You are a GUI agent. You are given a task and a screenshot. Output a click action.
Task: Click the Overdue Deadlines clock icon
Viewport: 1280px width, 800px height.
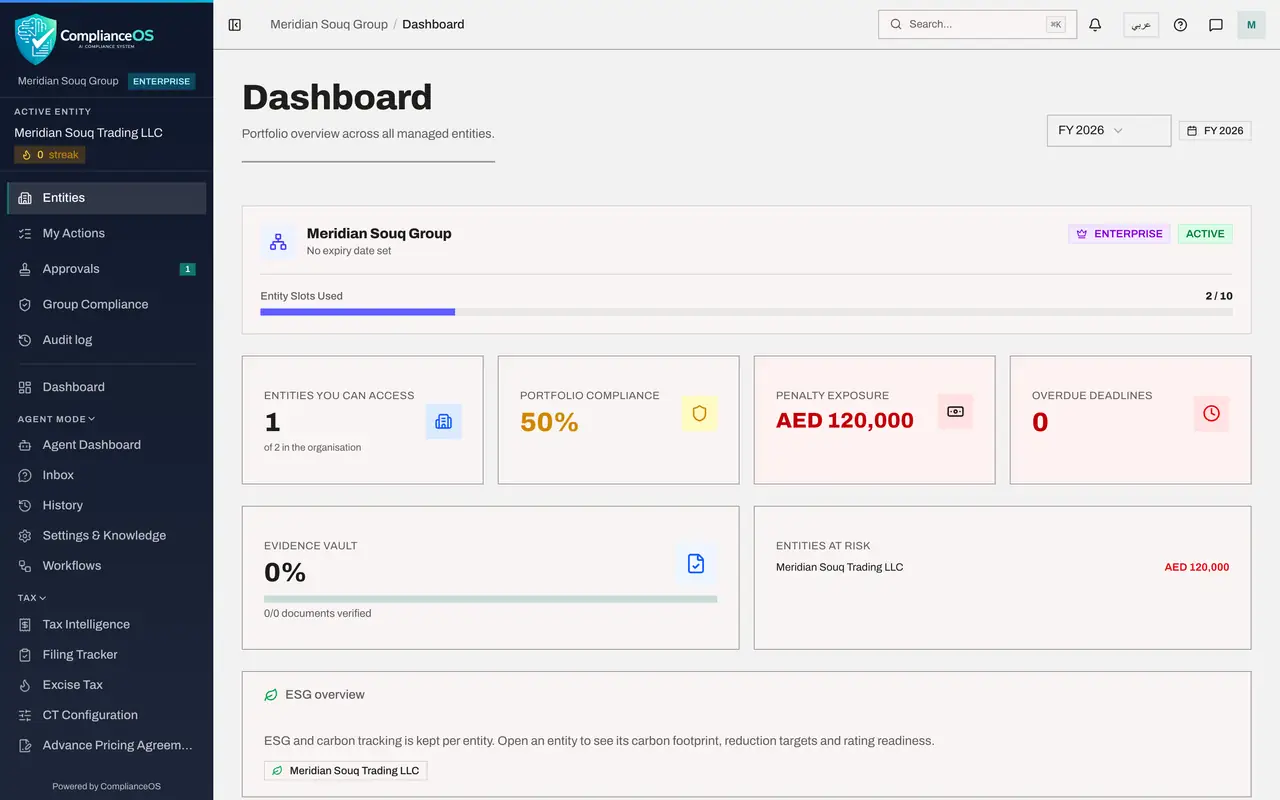[x=1211, y=413]
